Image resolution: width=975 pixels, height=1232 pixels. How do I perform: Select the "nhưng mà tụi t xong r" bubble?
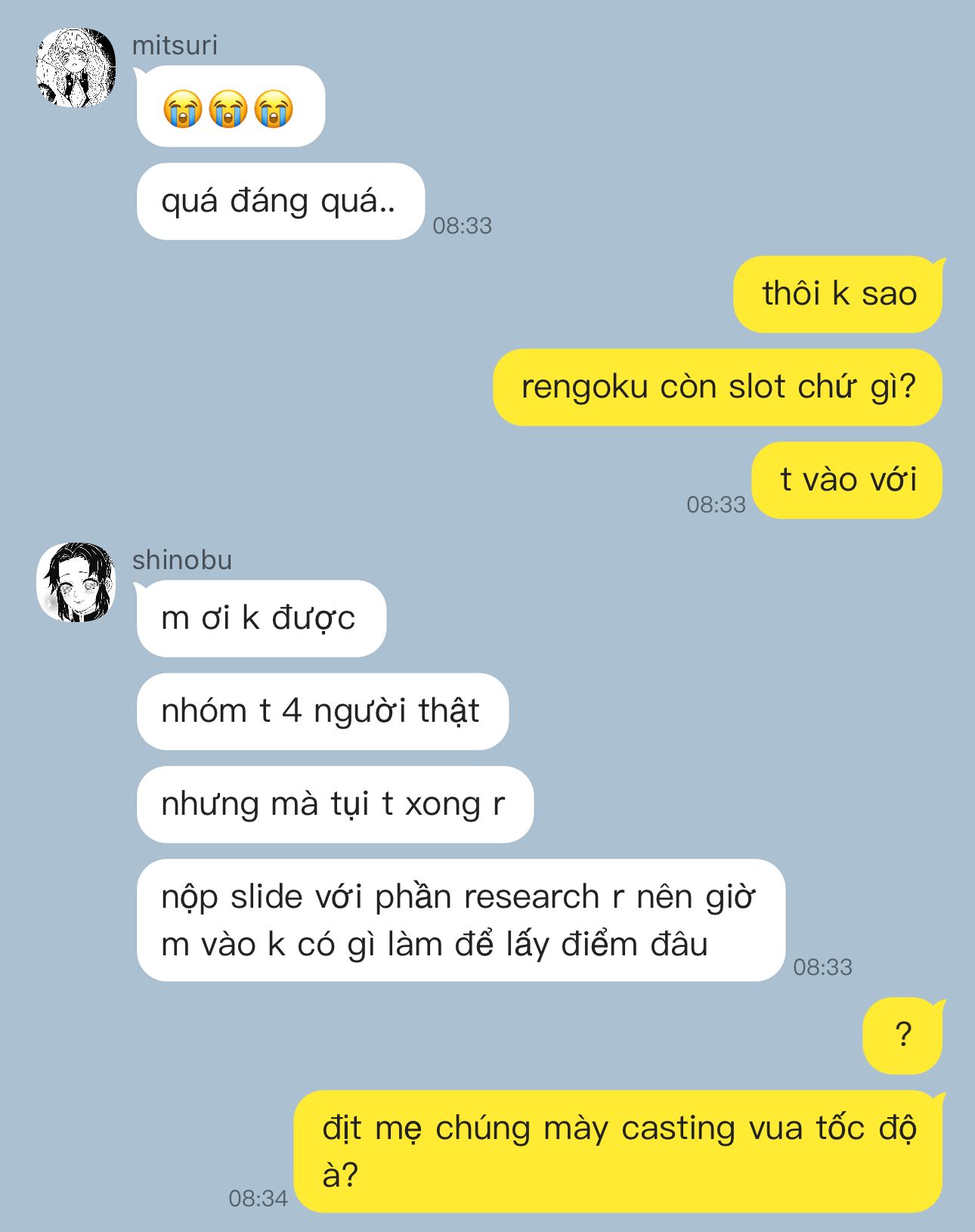click(335, 804)
